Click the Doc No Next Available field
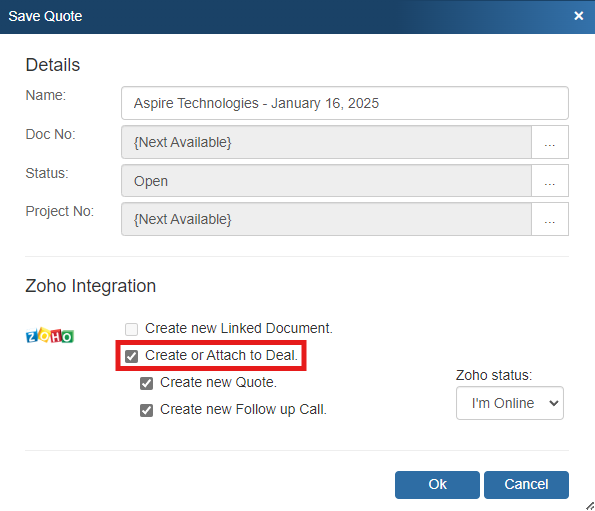The height and width of the screenshot is (511, 595). point(326,142)
